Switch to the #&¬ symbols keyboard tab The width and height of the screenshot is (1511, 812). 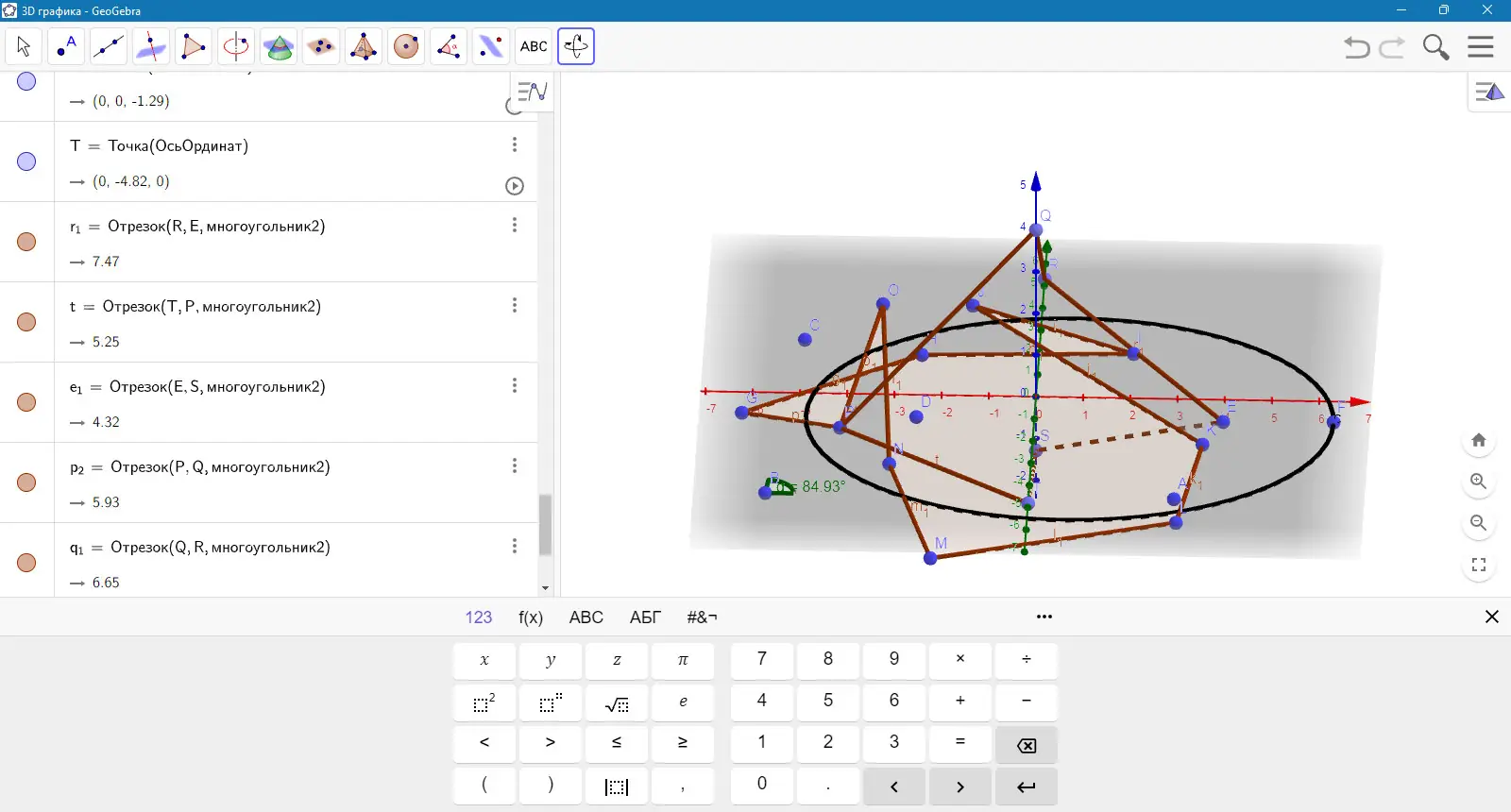coord(702,617)
